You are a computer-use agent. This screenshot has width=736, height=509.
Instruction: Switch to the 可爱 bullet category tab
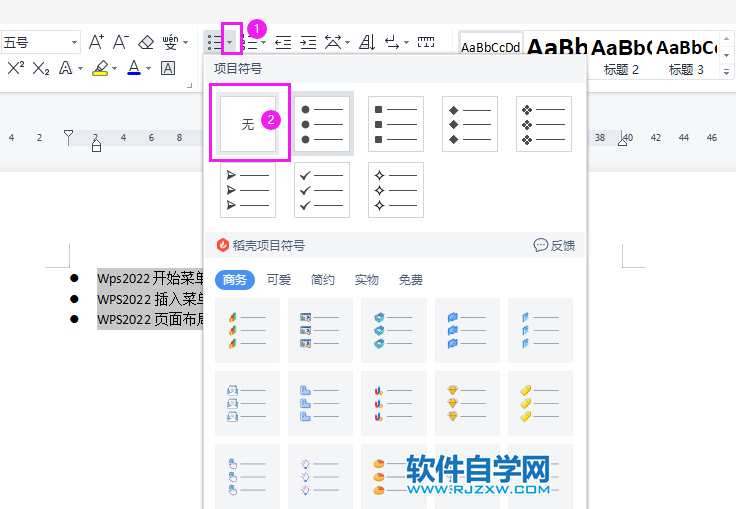click(x=279, y=280)
